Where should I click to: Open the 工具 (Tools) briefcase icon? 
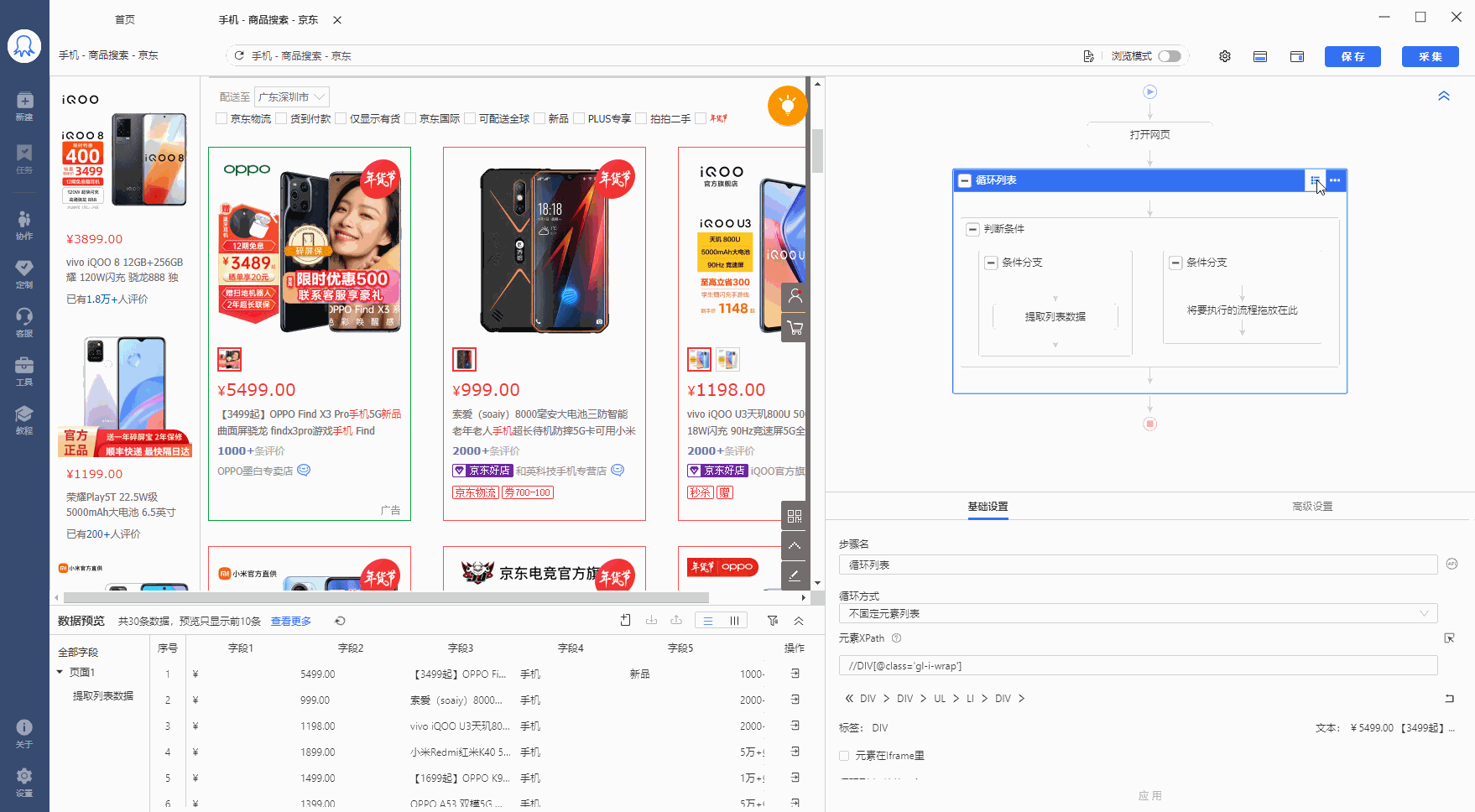[24, 371]
